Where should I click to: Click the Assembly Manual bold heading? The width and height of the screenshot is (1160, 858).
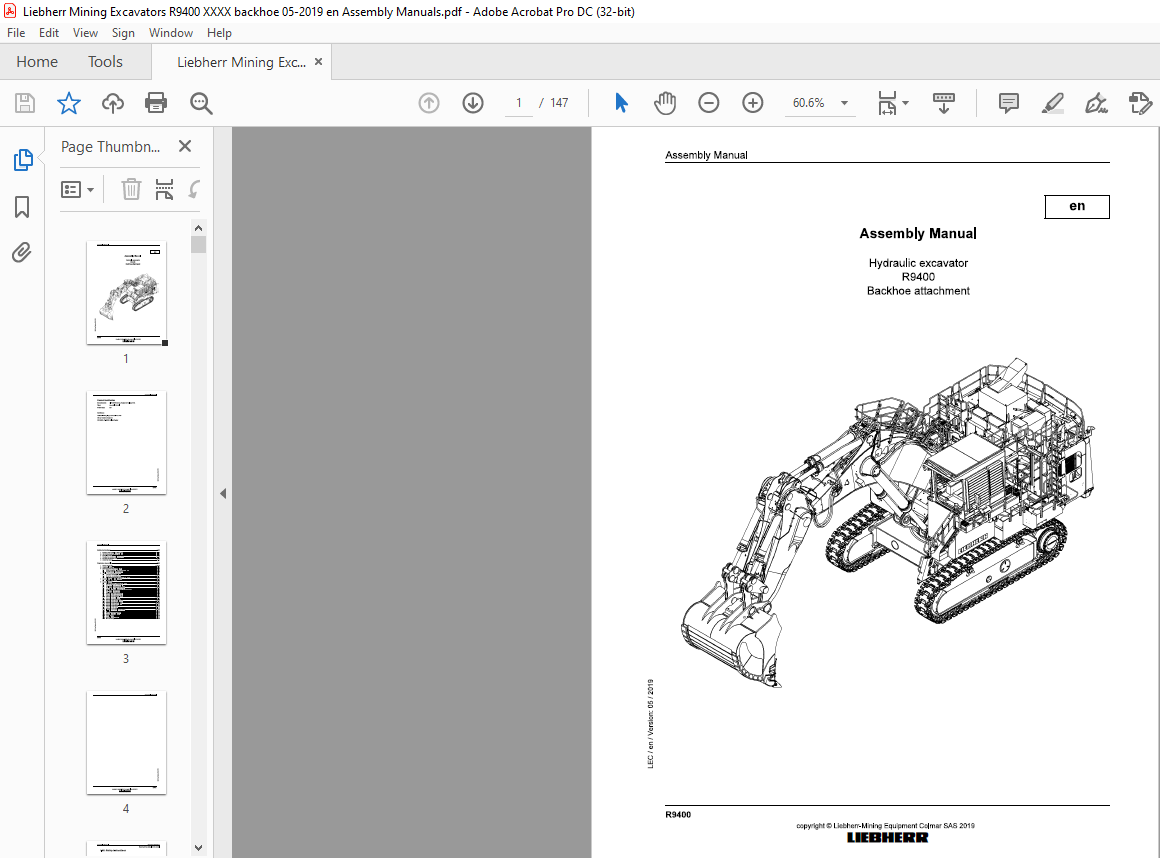pyautogui.click(x=917, y=234)
